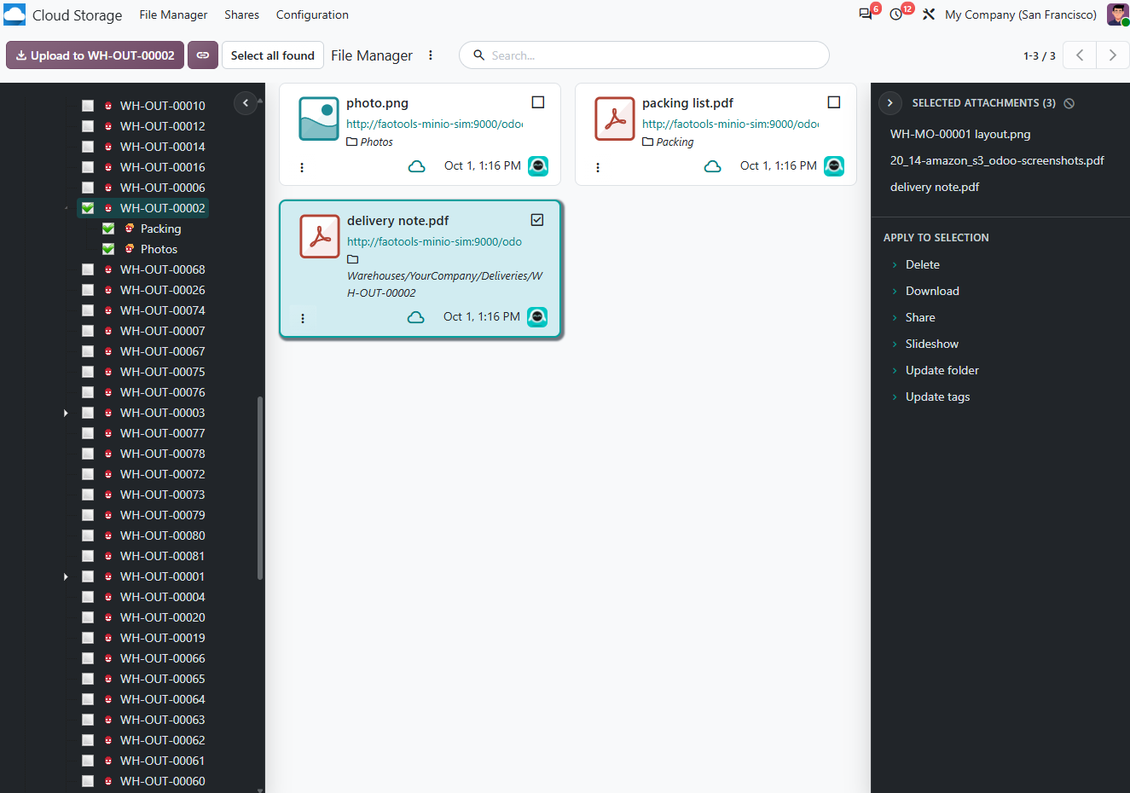The width and height of the screenshot is (1130, 793).
Task: Open the photo.png URL link
Action: [x=435, y=124]
